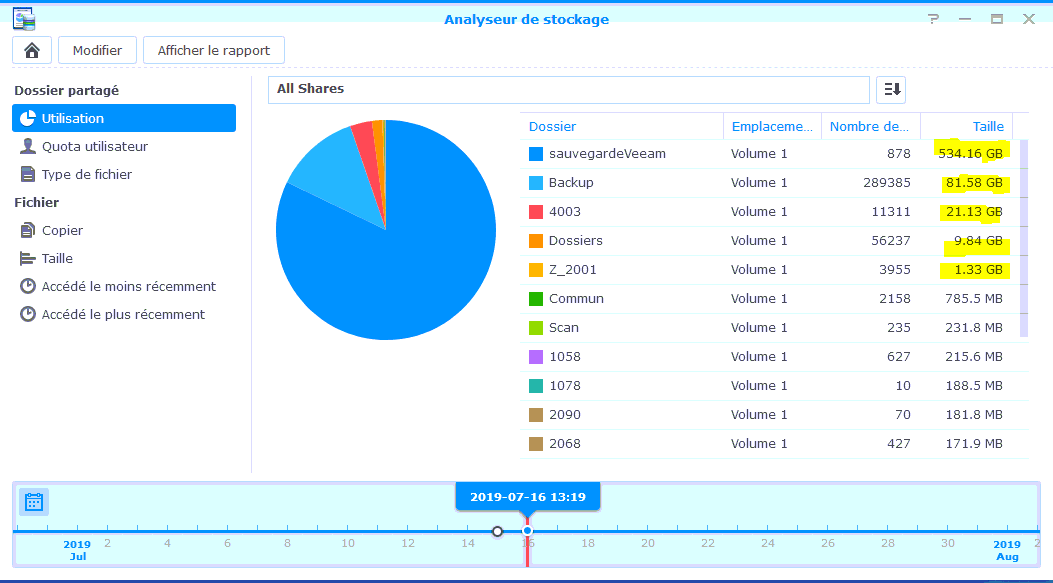Select the 1078 folder name

coord(565,386)
